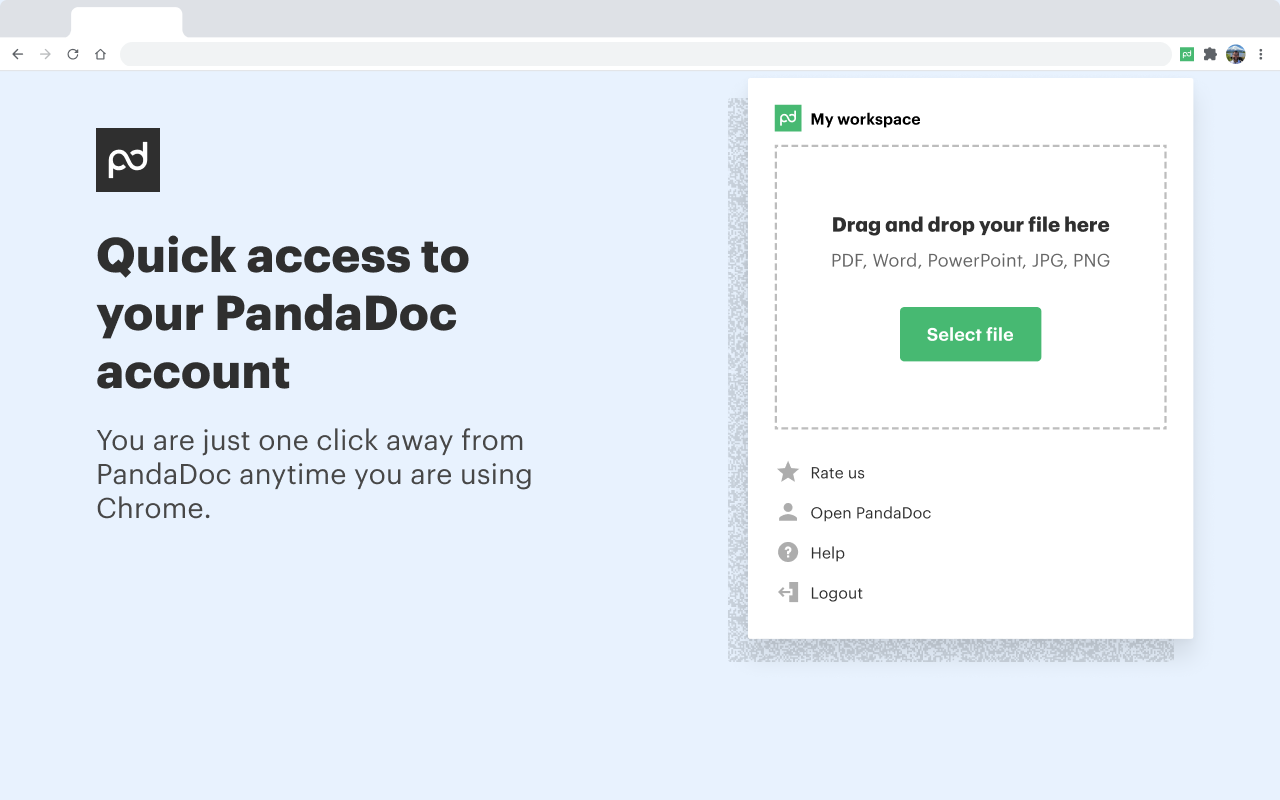Click the black PandaDoc logo on the page
1280x800 pixels.
pyautogui.click(x=127, y=159)
